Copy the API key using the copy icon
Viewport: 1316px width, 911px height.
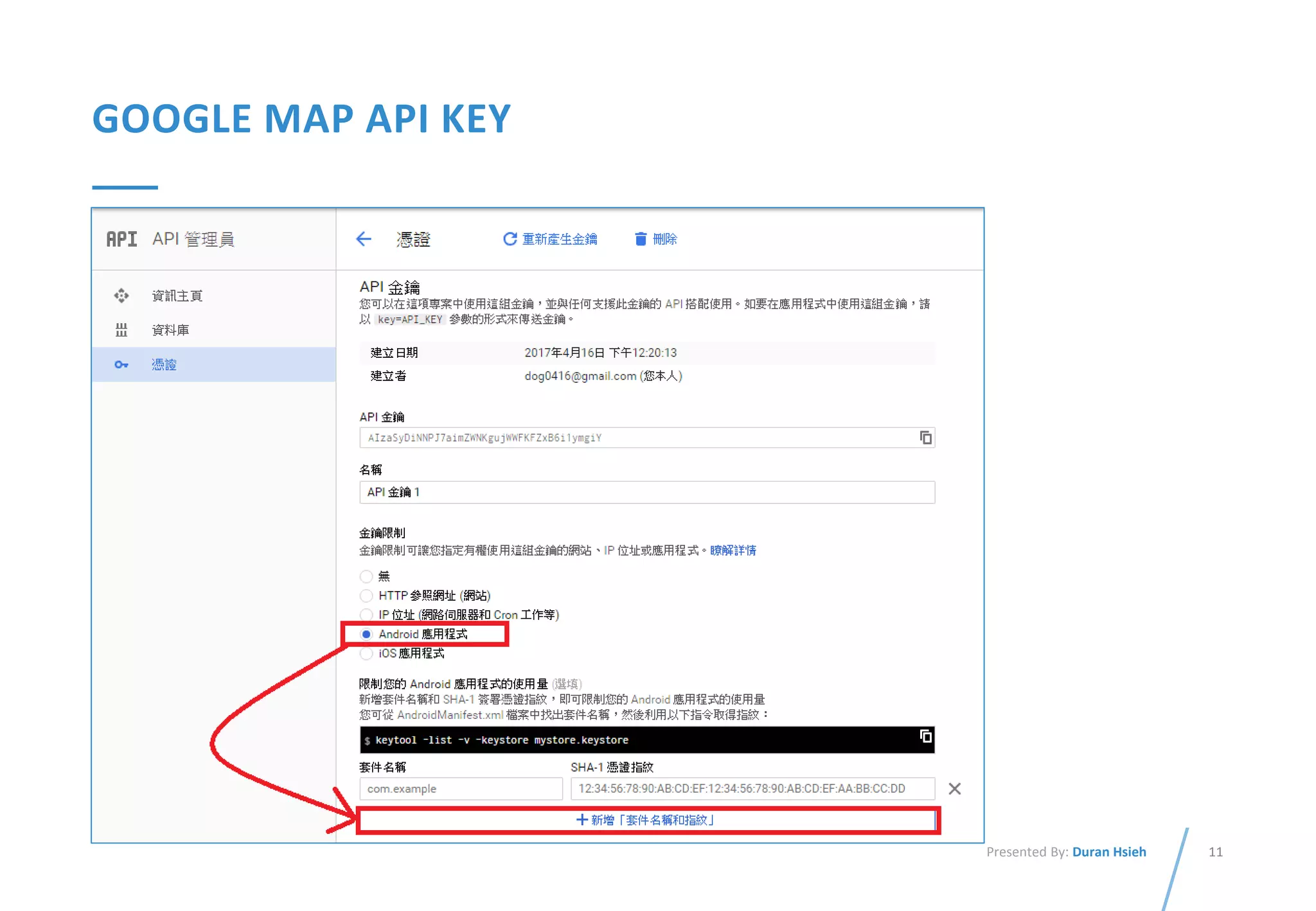pyautogui.click(x=925, y=438)
